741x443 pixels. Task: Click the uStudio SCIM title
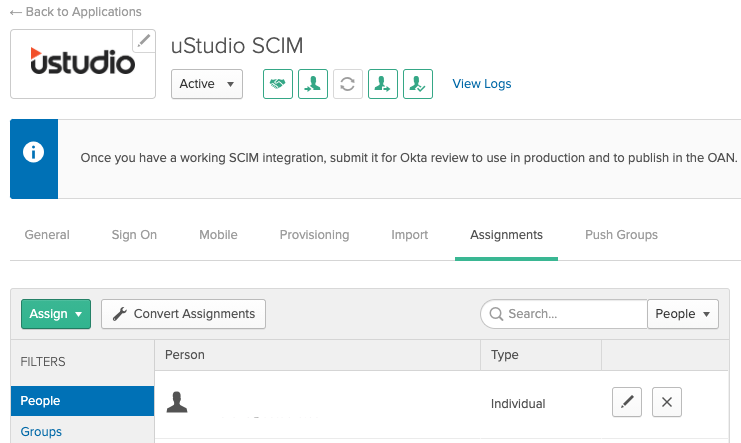[237, 46]
